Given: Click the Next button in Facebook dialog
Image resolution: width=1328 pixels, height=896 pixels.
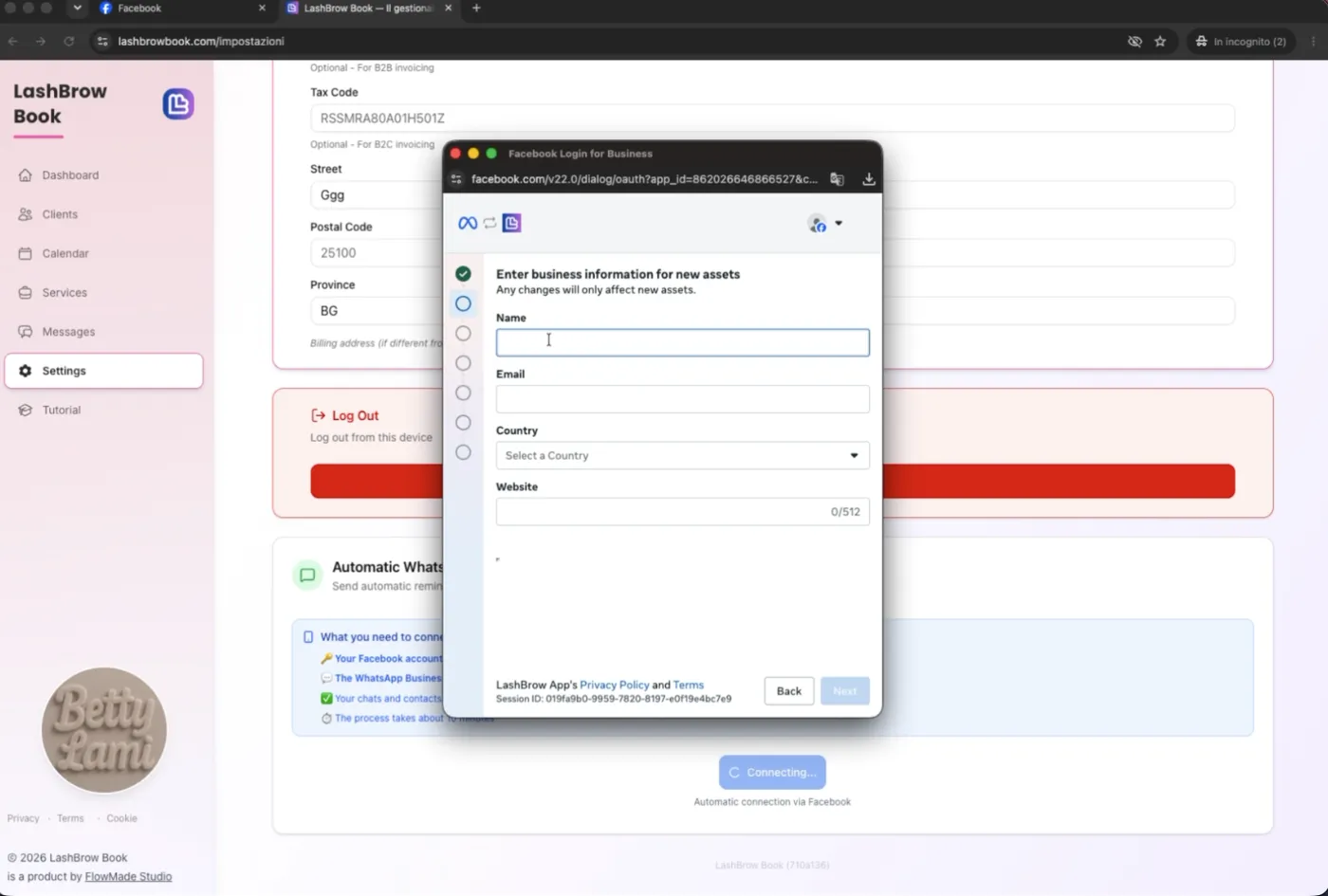Looking at the screenshot, I should click(x=845, y=691).
